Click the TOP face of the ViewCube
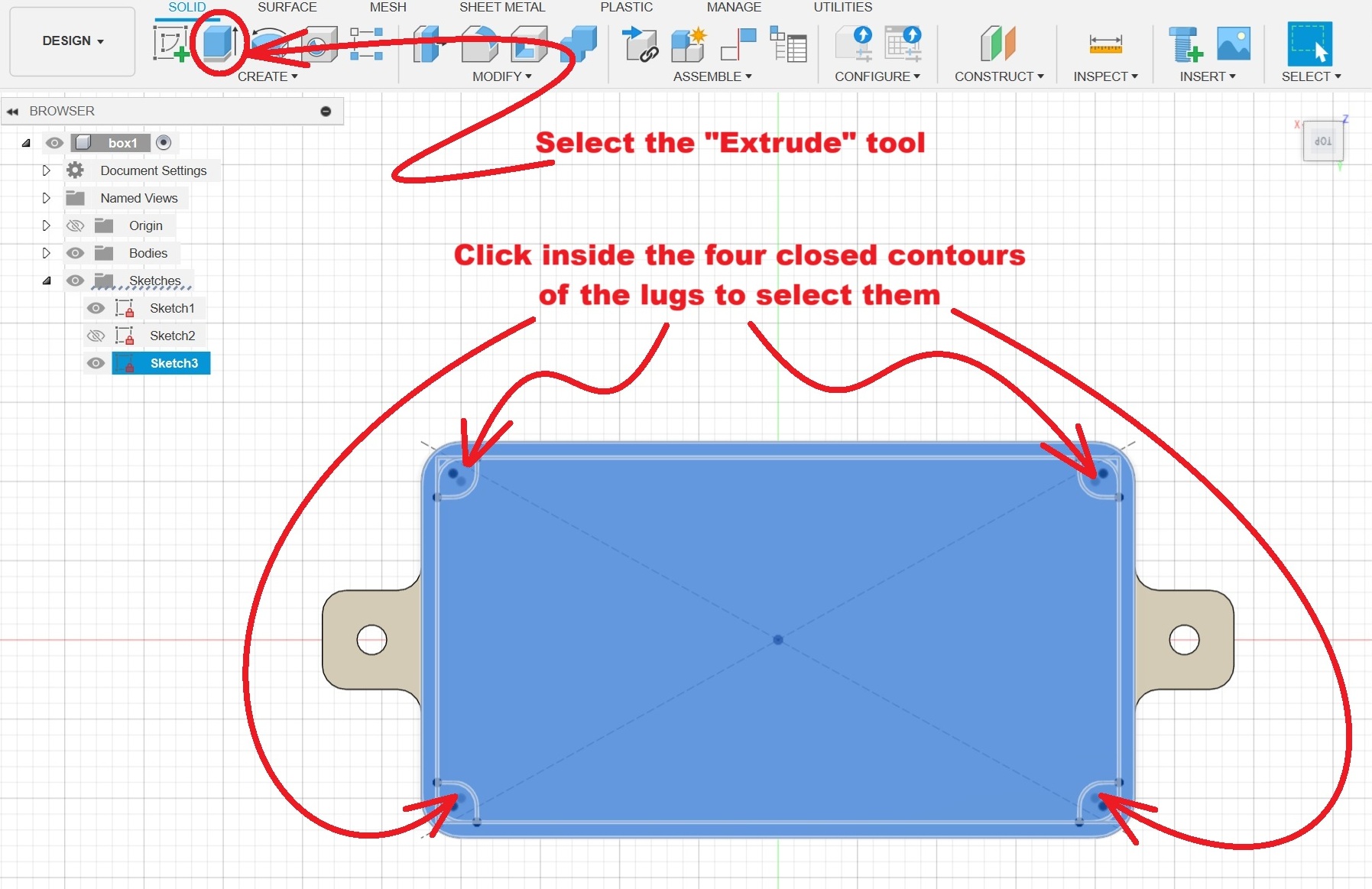 [x=1322, y=141]
